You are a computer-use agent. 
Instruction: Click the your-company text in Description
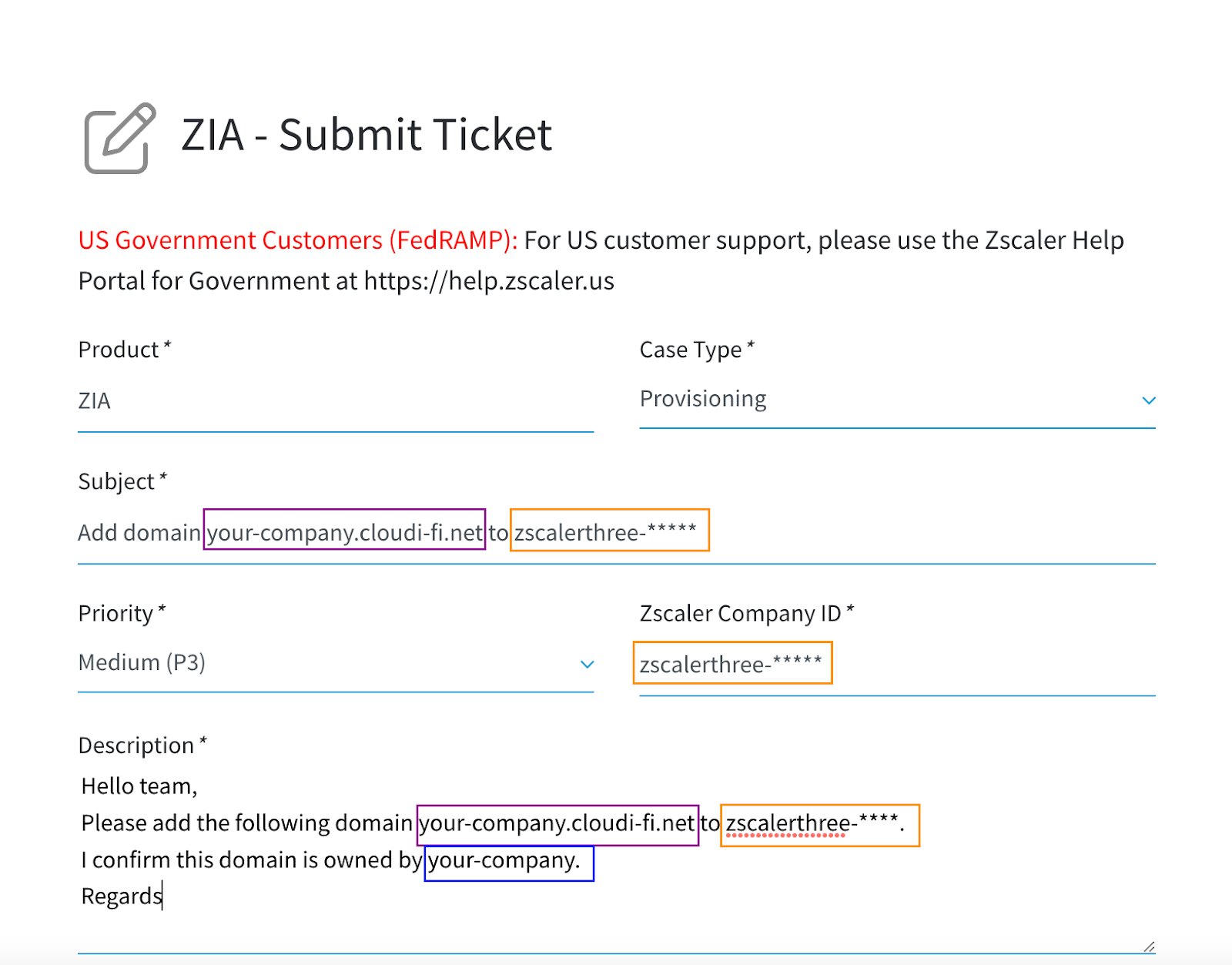pos(501,860)
